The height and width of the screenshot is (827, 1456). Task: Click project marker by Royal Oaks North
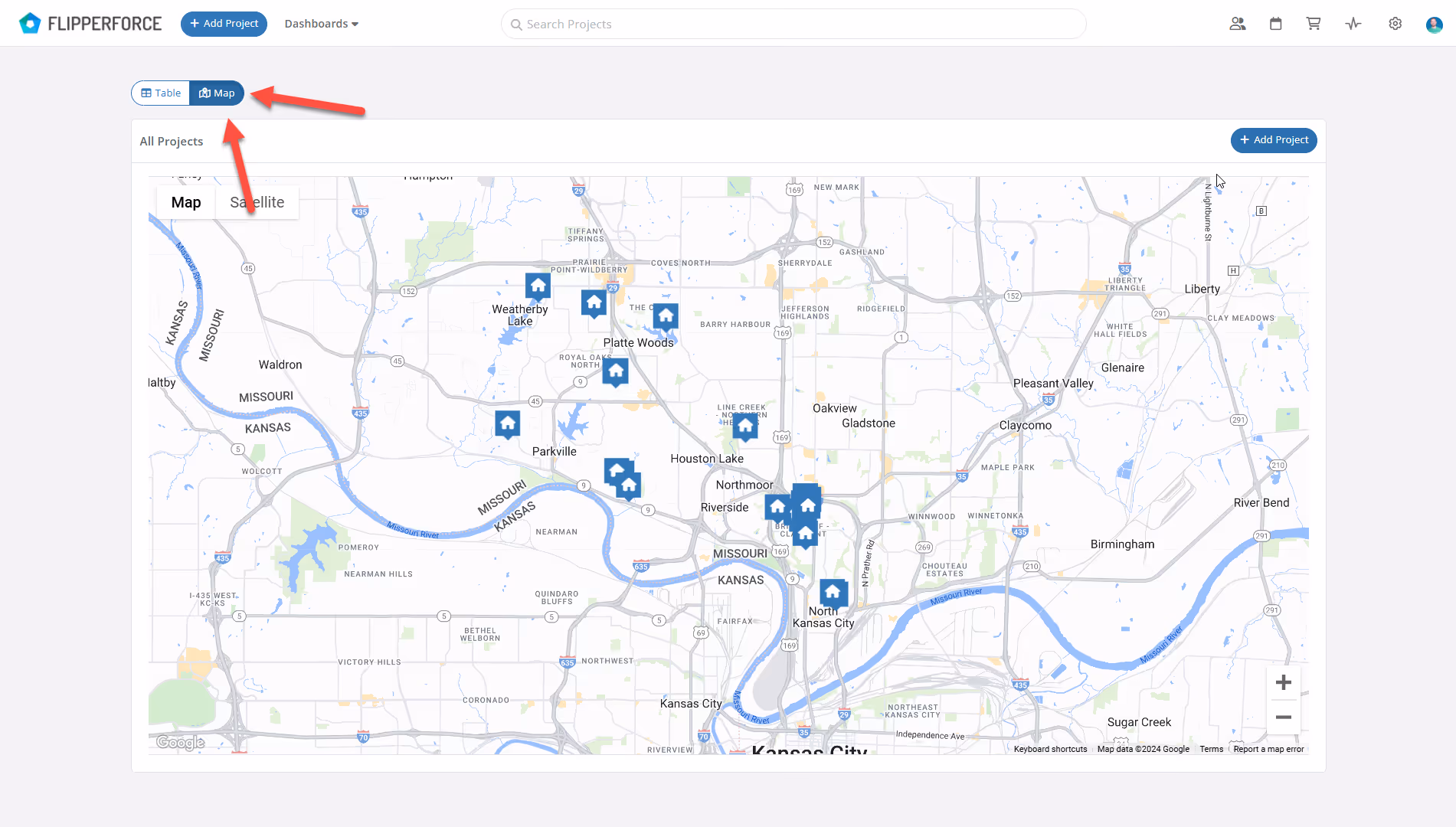615,372
